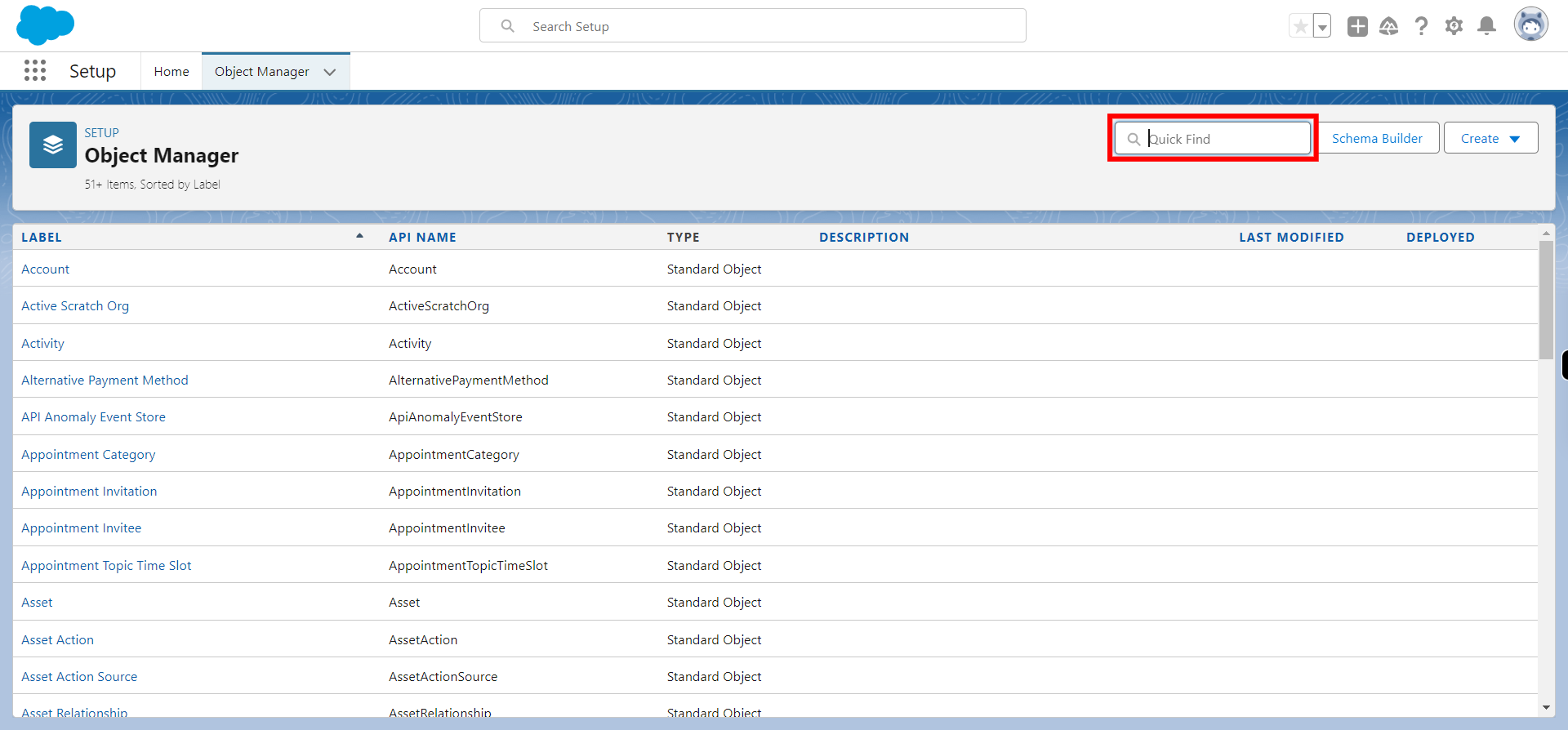Open the Trailhead guidance icon
This screenshot has width=1568, height=730.
coord(1389,26)
